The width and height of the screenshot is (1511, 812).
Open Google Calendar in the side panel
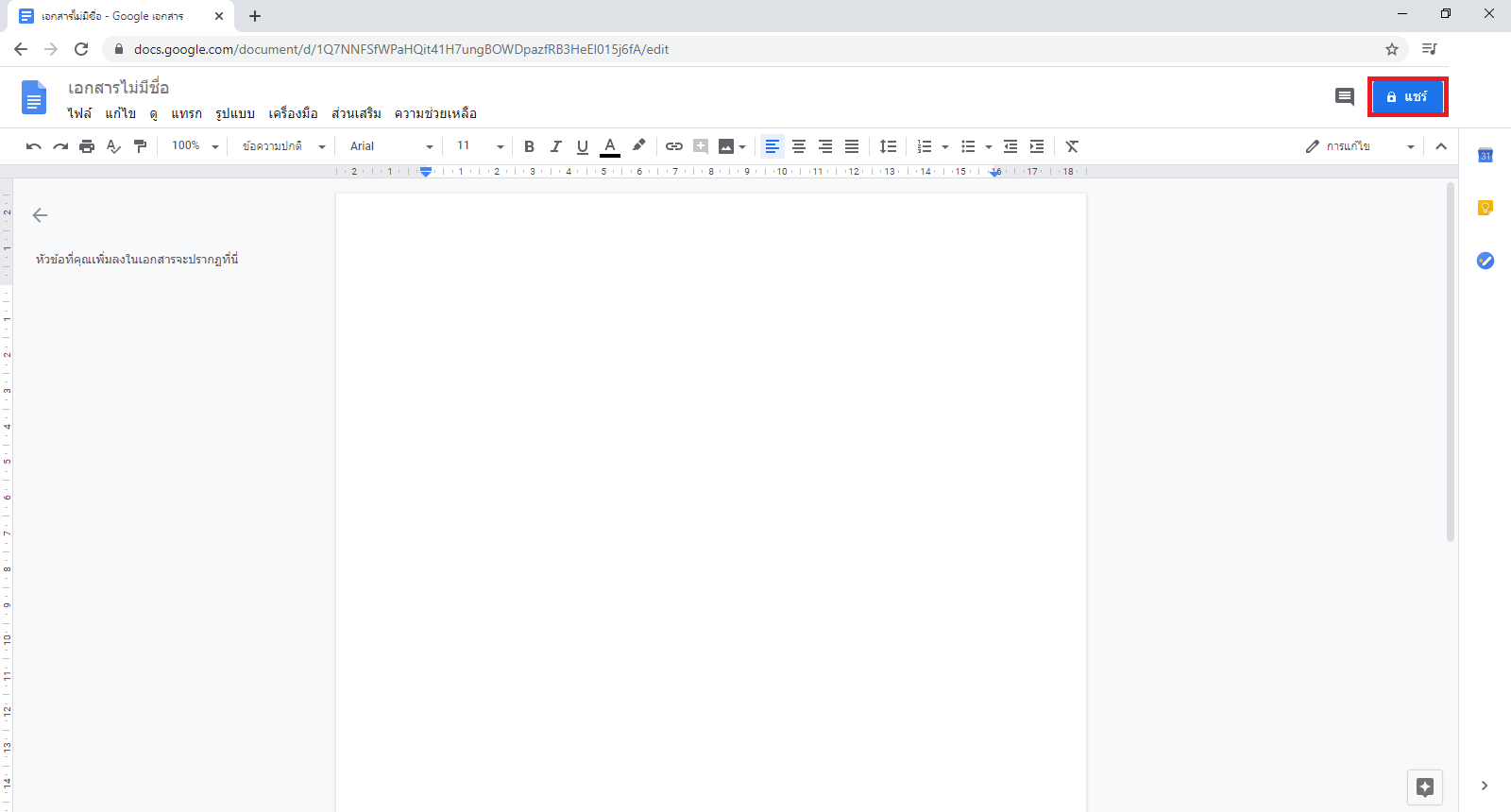tap(1486, 155)
